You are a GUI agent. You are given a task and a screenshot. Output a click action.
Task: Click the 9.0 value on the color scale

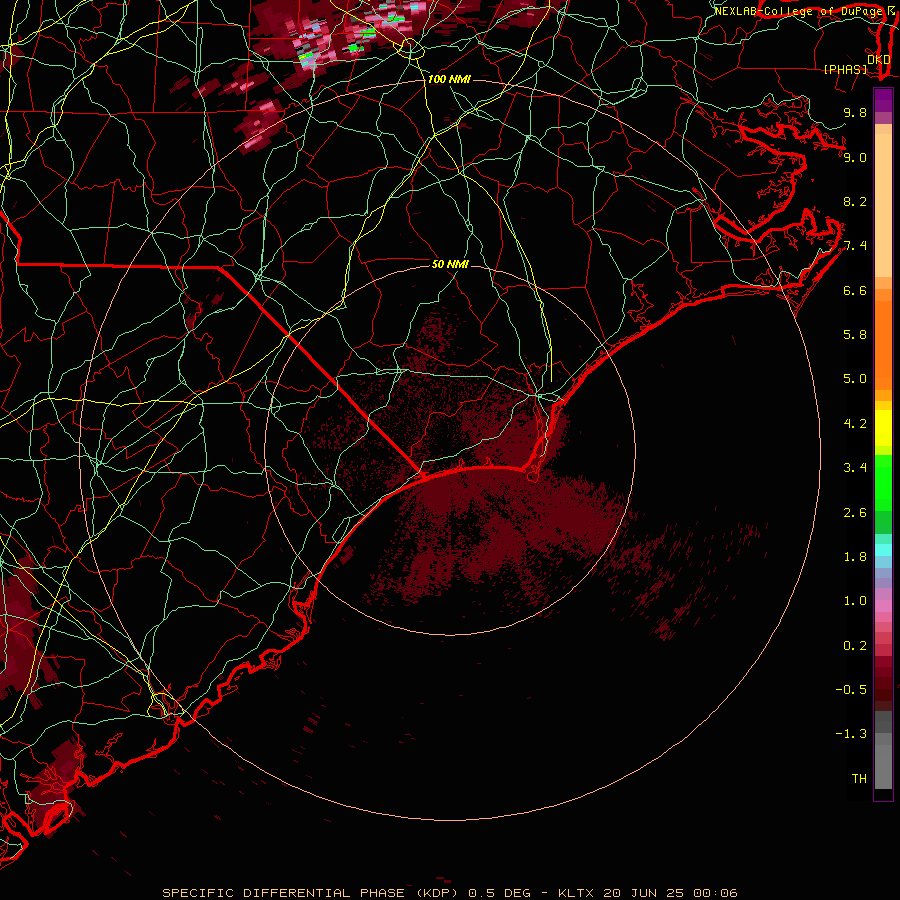point(855,157)
